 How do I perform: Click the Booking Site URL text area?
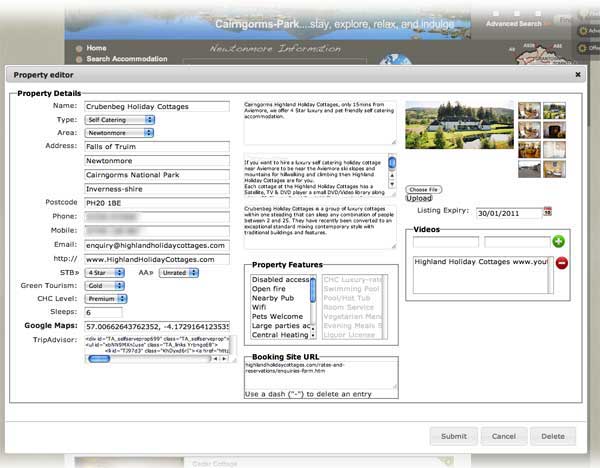(321, 375)
